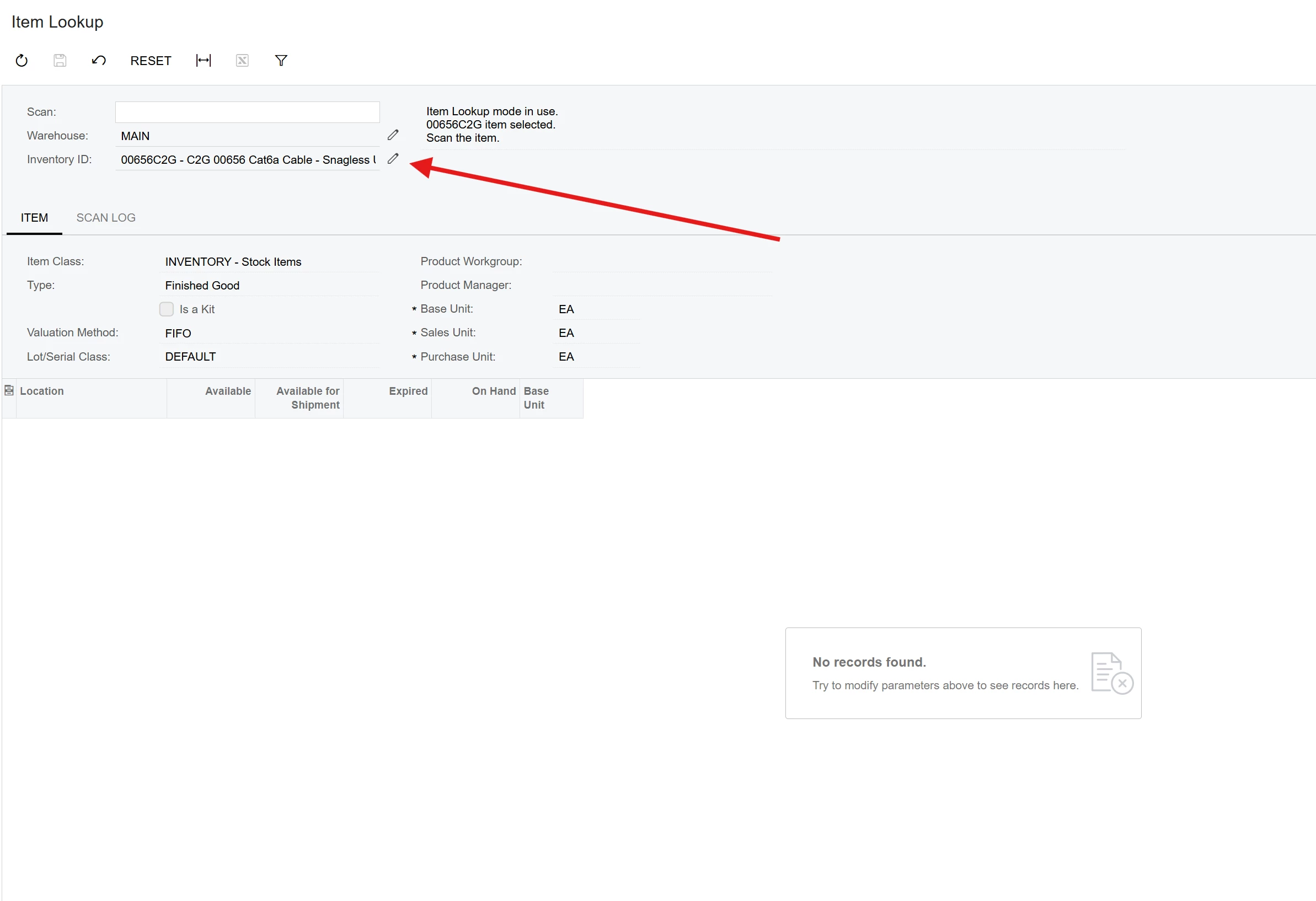The height and width of the screenshot is (901, 1316).
Task: Click the Item Lookup page title
Action: [x=57, y=22]
